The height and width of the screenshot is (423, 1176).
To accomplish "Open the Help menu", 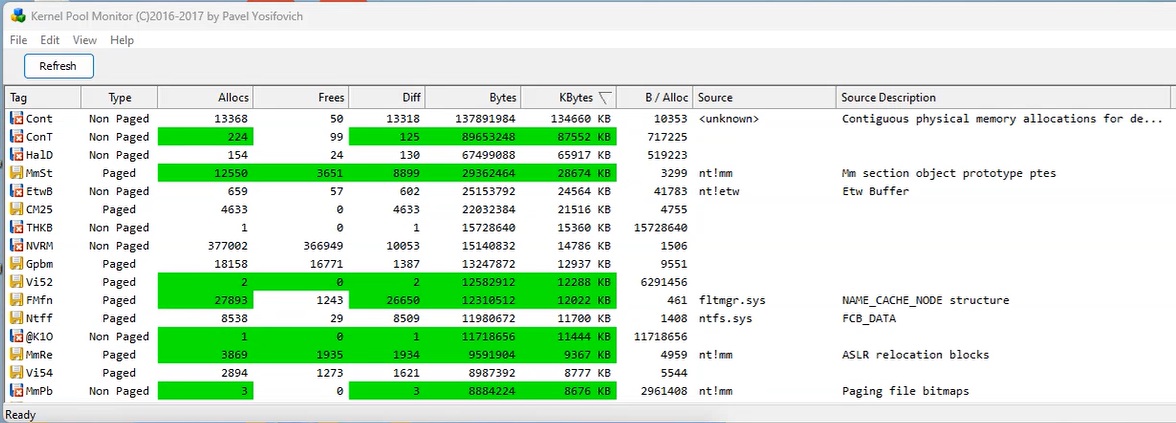I will pos(122,40).
